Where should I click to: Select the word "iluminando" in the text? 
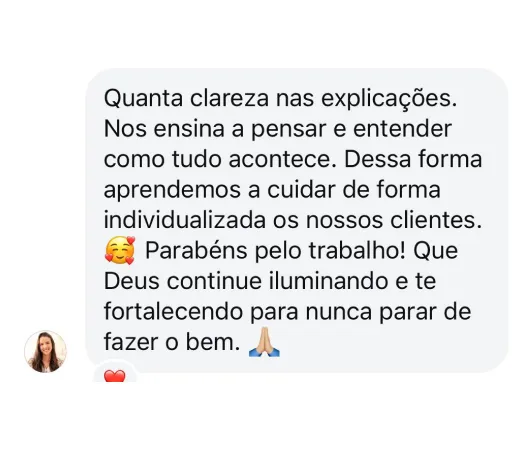(x=328, y=281)
